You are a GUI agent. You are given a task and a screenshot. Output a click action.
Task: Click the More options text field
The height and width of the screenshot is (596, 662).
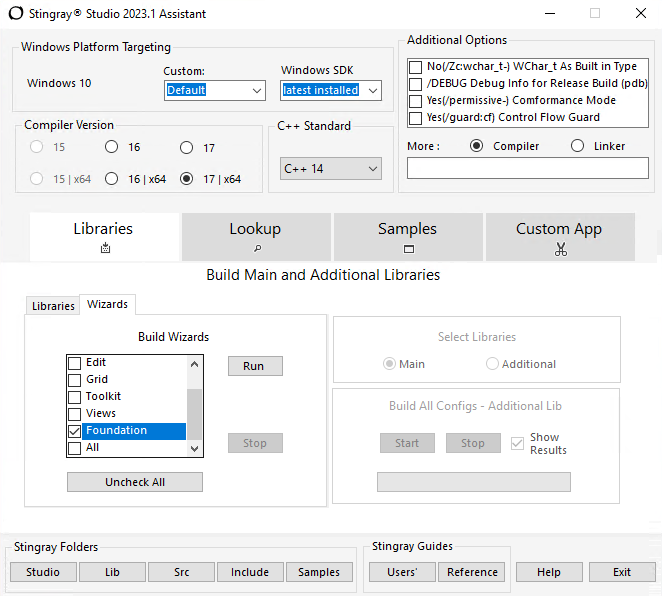click(x=527, y=168)
